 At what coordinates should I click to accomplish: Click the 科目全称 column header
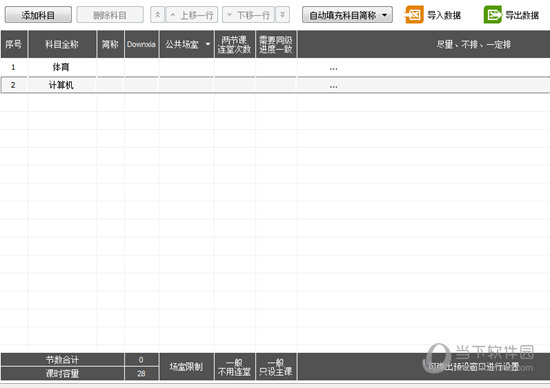click(x=62, y=44)
